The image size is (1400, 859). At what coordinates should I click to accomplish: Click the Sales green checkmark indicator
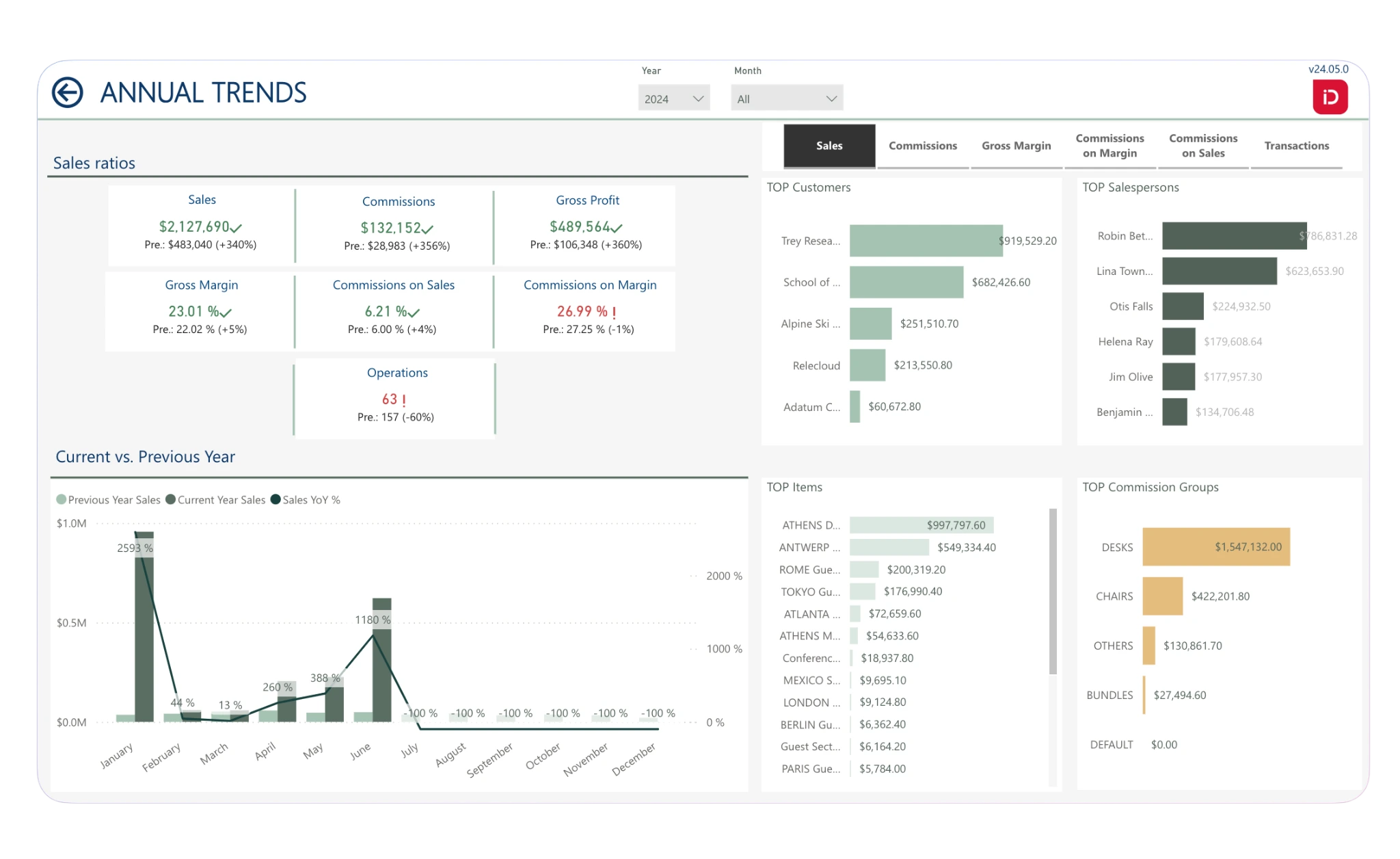point(237,228)
